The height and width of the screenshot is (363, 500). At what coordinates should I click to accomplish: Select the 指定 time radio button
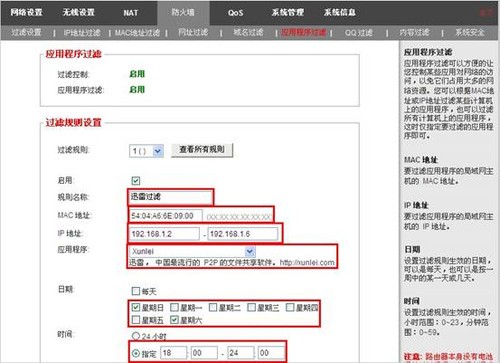[136, 353]
